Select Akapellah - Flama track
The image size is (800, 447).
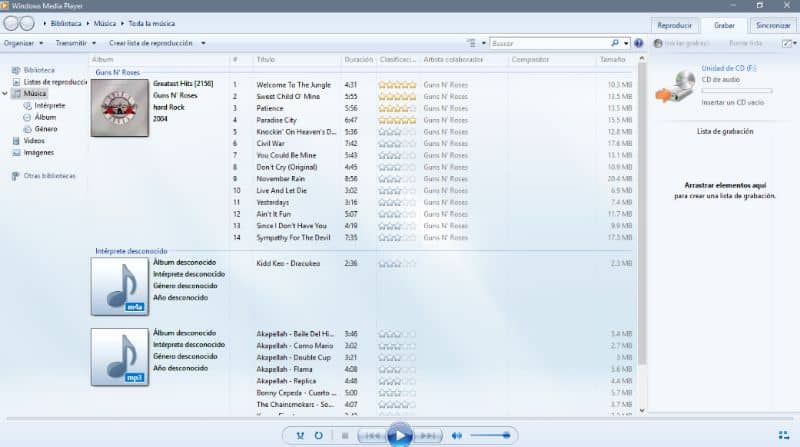tap(284, 369)
